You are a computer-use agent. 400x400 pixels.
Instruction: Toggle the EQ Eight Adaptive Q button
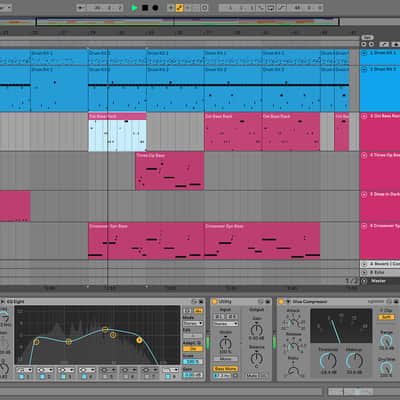pyautogui.click(x=193, y=348)
